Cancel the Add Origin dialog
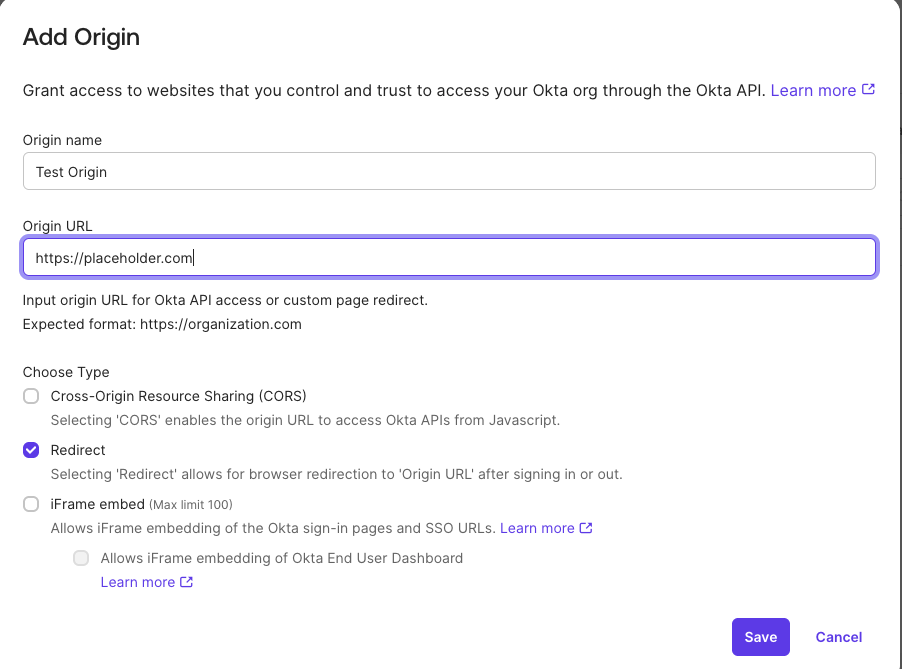 point(839,637)
